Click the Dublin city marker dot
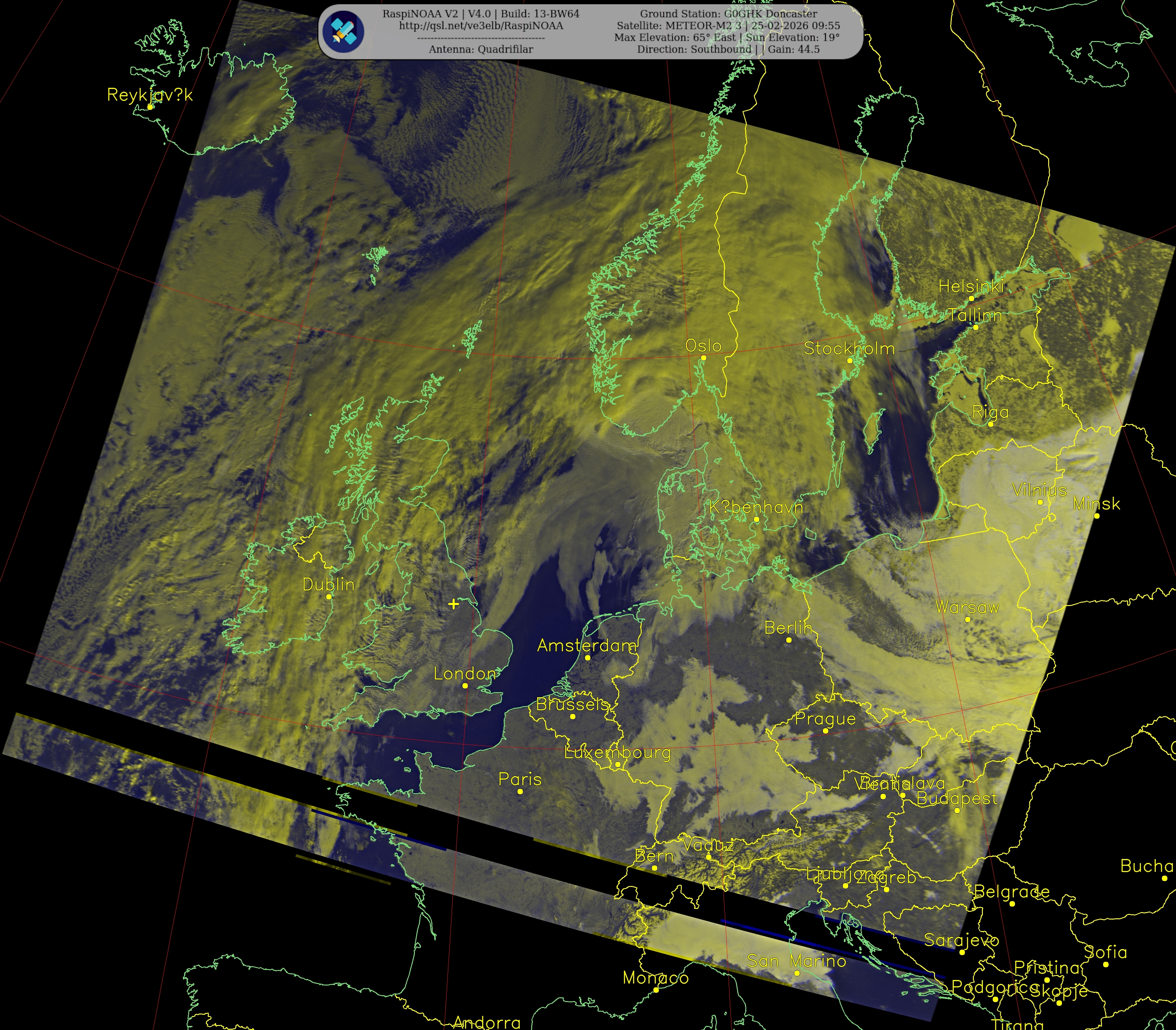 (x=329, y=597)
